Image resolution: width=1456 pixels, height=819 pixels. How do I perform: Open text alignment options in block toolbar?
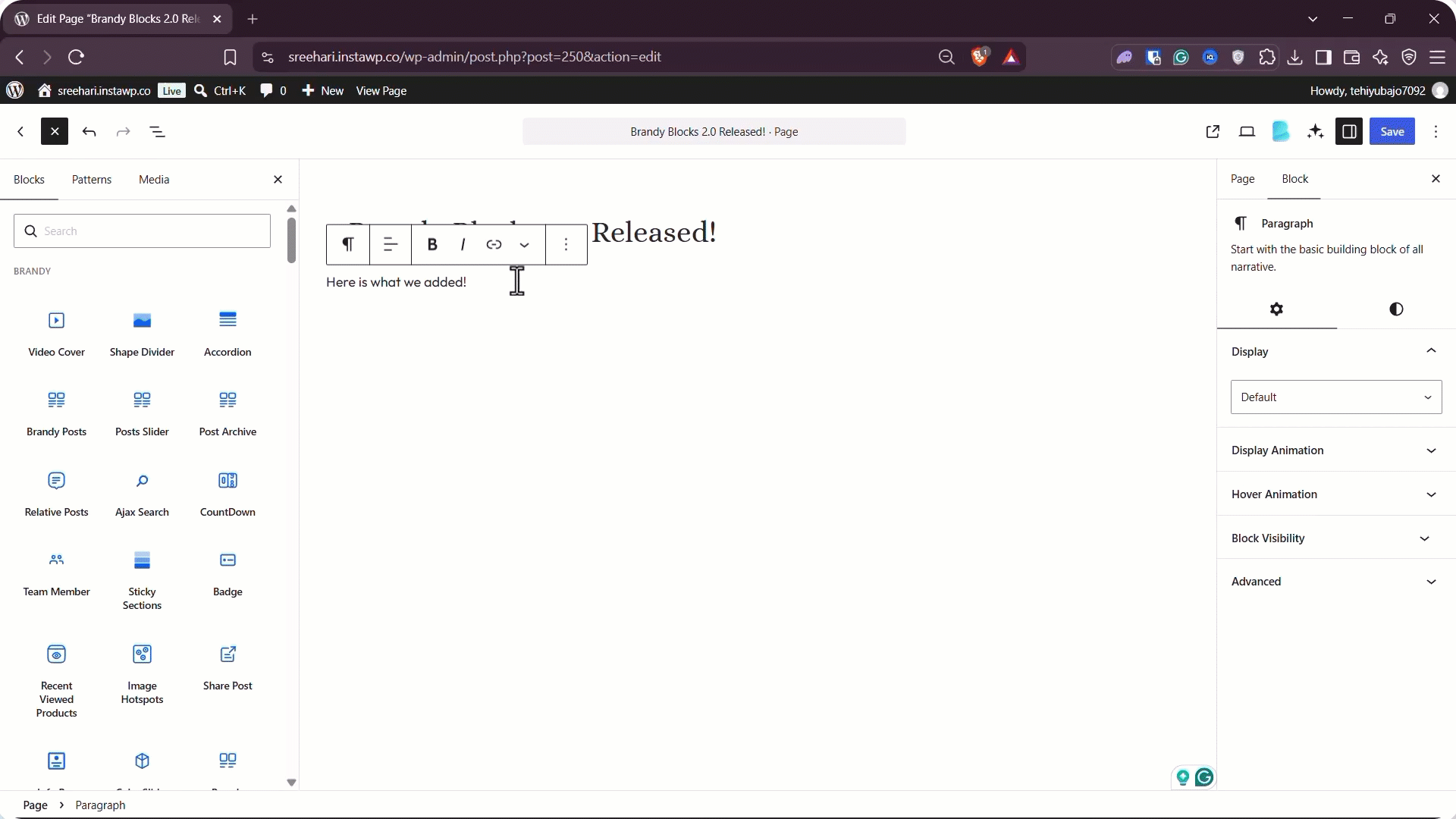click(x=391, y=244)
